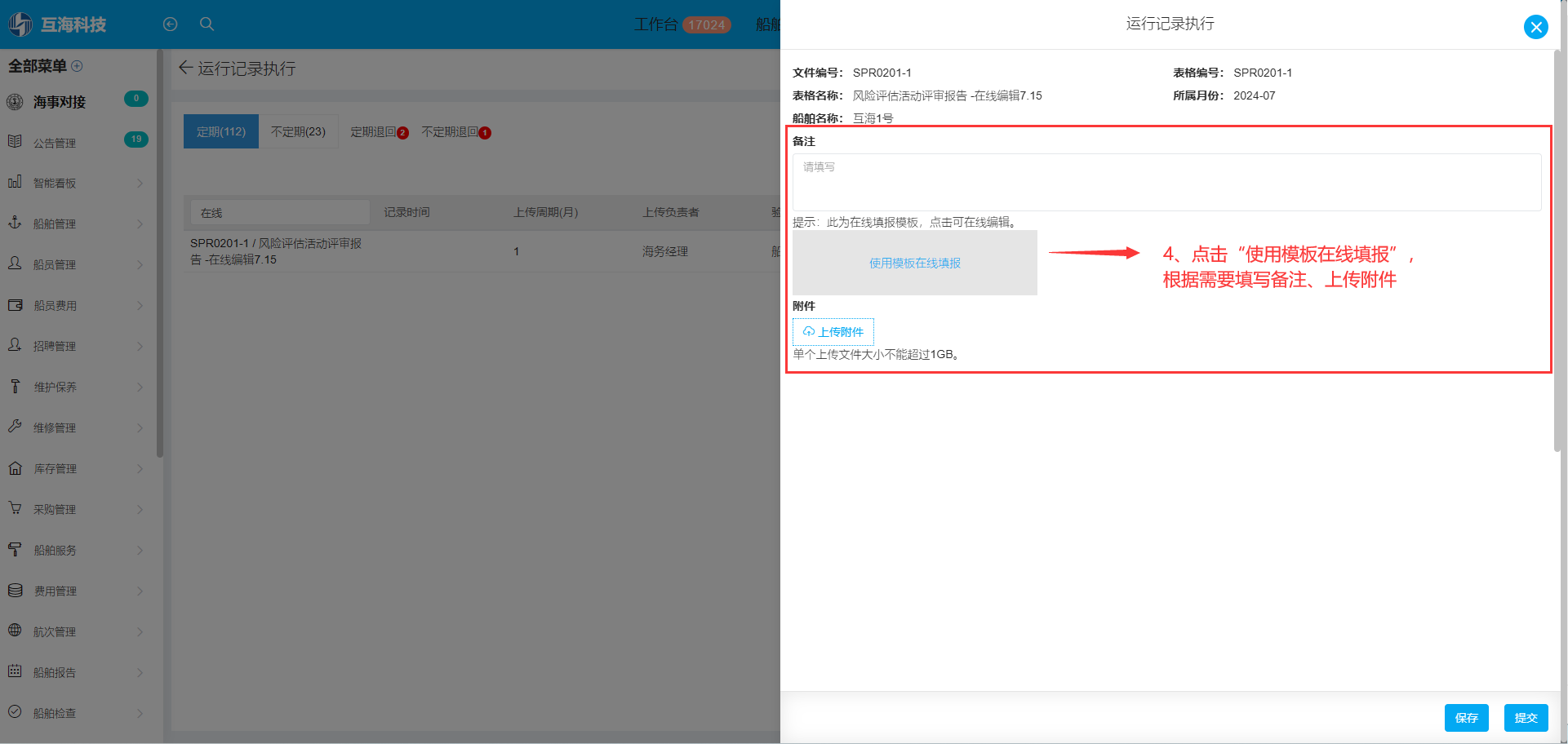Screen dimensions: 1568x744
Task: Expand the 船舶管理 menu chevron
Action: point(140,224)
